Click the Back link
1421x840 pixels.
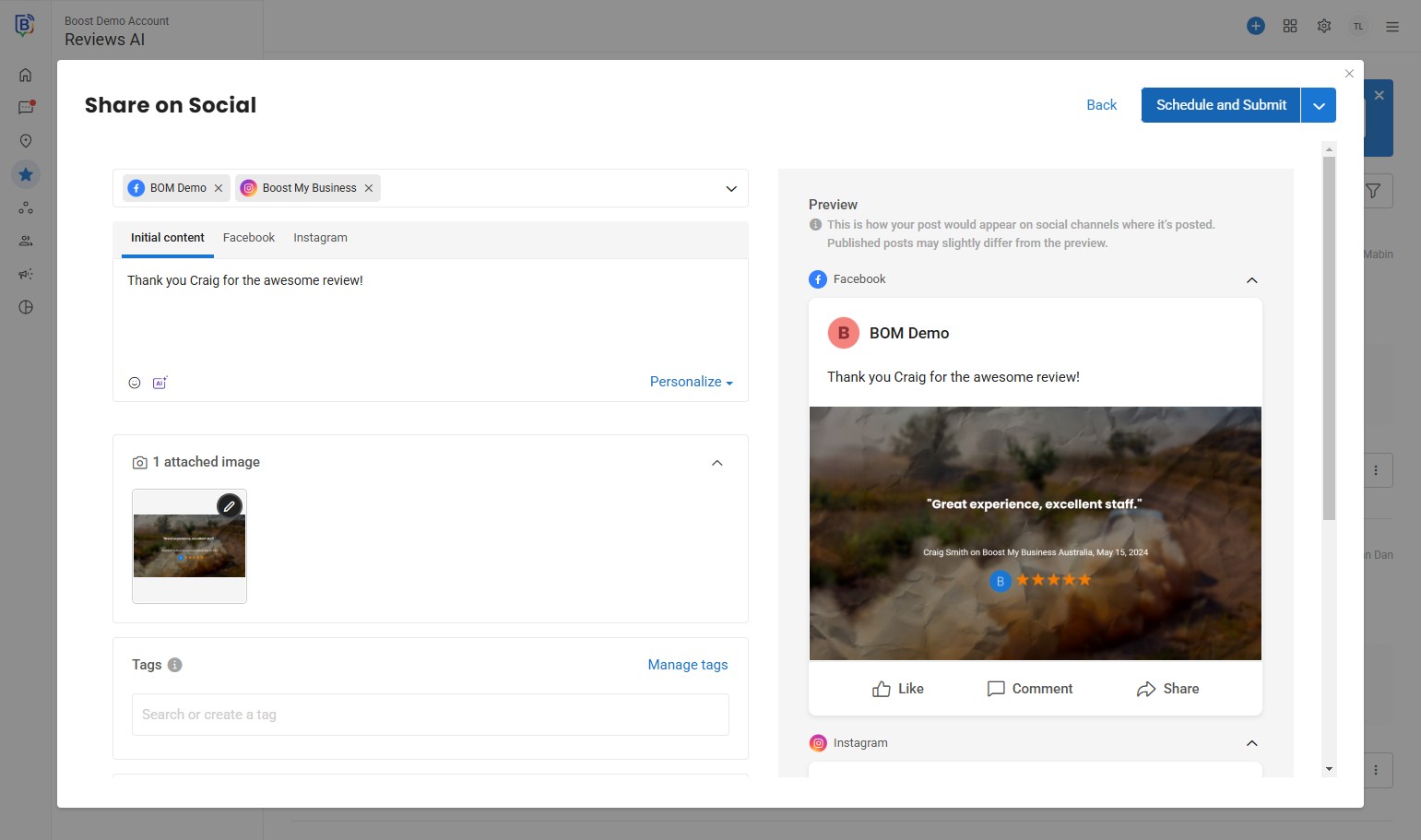coord(1101,105)
